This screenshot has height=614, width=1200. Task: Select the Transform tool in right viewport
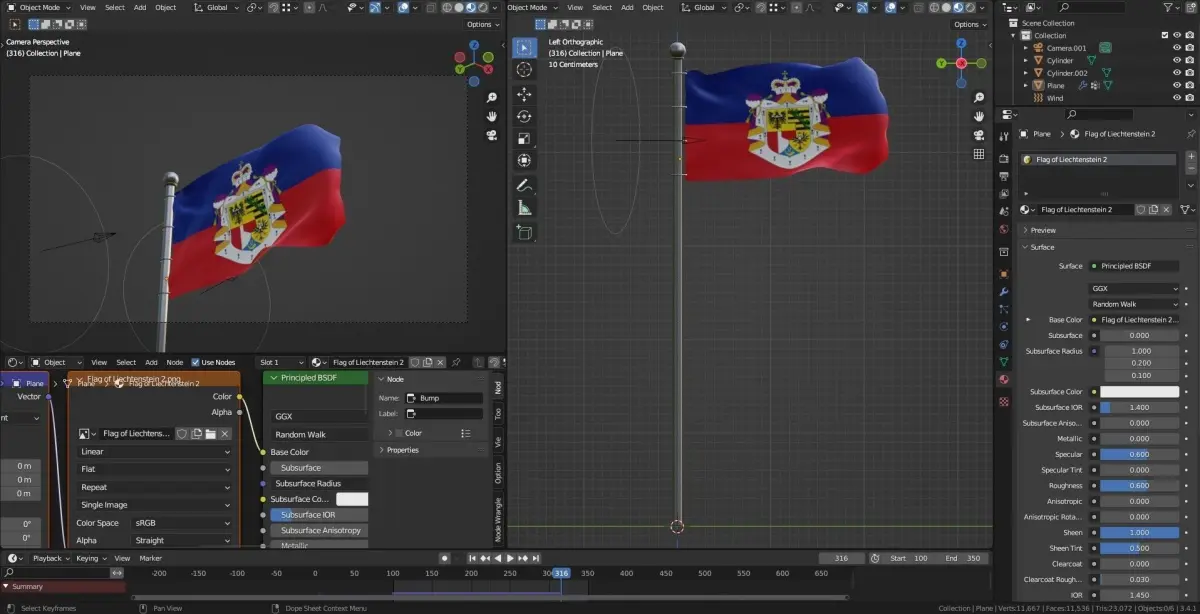(524, 160)
